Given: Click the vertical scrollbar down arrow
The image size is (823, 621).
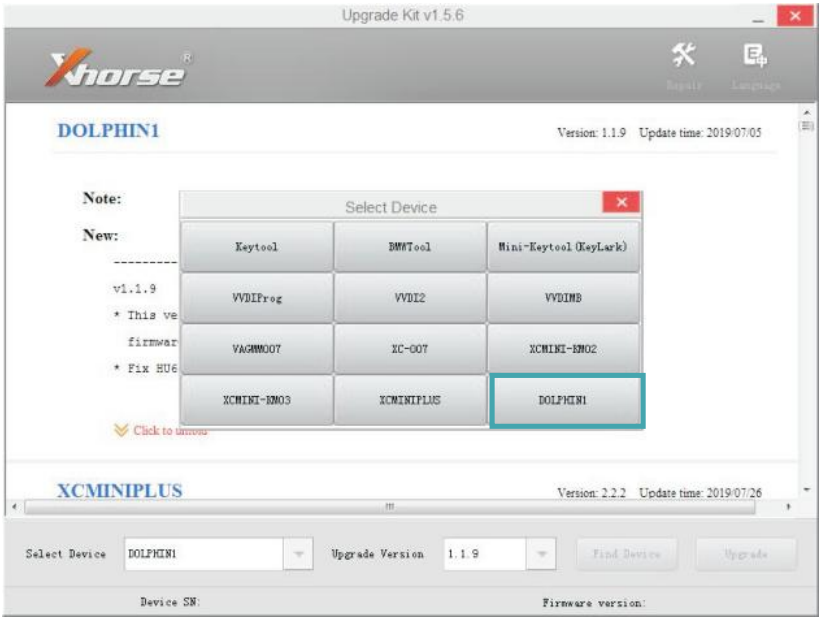Looking at the screenshot, I should coord(807,490).
